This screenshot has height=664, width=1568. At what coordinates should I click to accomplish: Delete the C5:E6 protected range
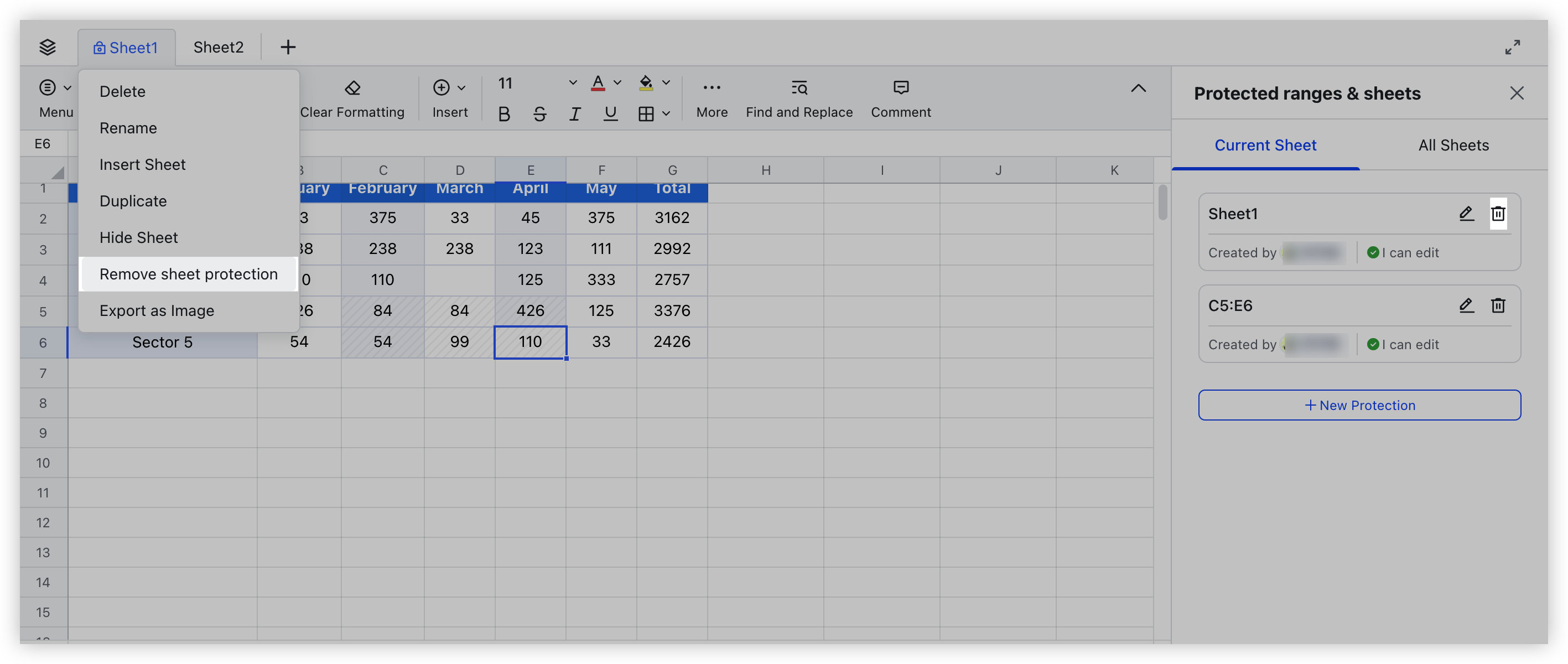click(1499, 305)
